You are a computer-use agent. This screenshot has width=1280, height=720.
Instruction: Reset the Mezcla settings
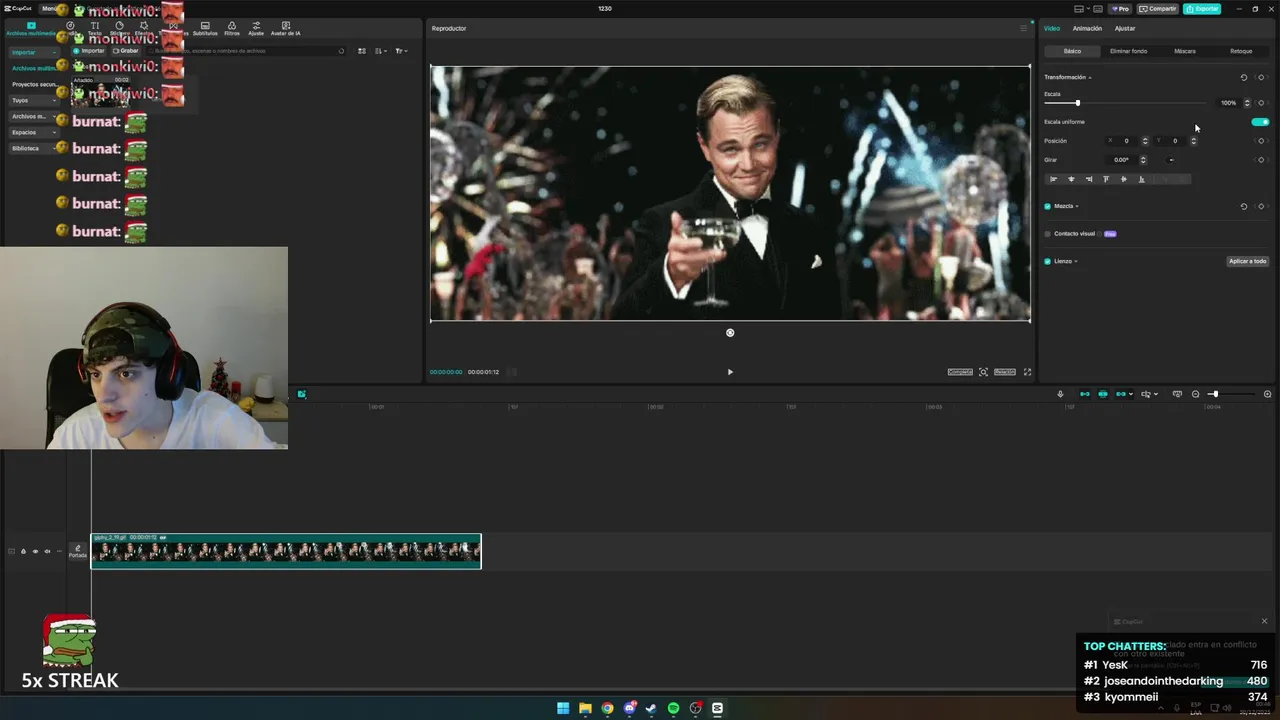click(1244, 206)
